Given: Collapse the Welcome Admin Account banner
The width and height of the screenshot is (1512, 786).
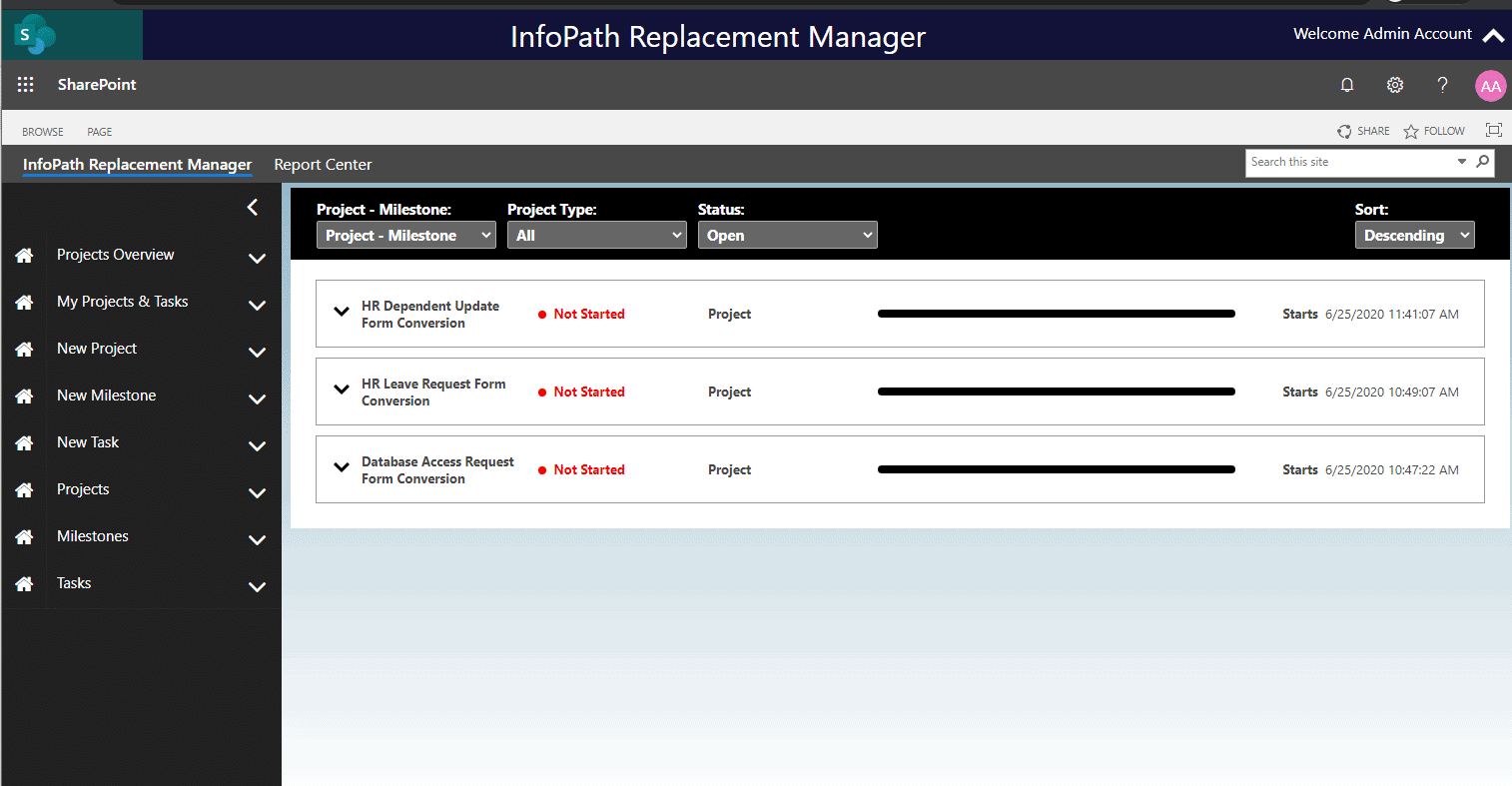Looking at the screenshot, I should tap(1493, 36).
